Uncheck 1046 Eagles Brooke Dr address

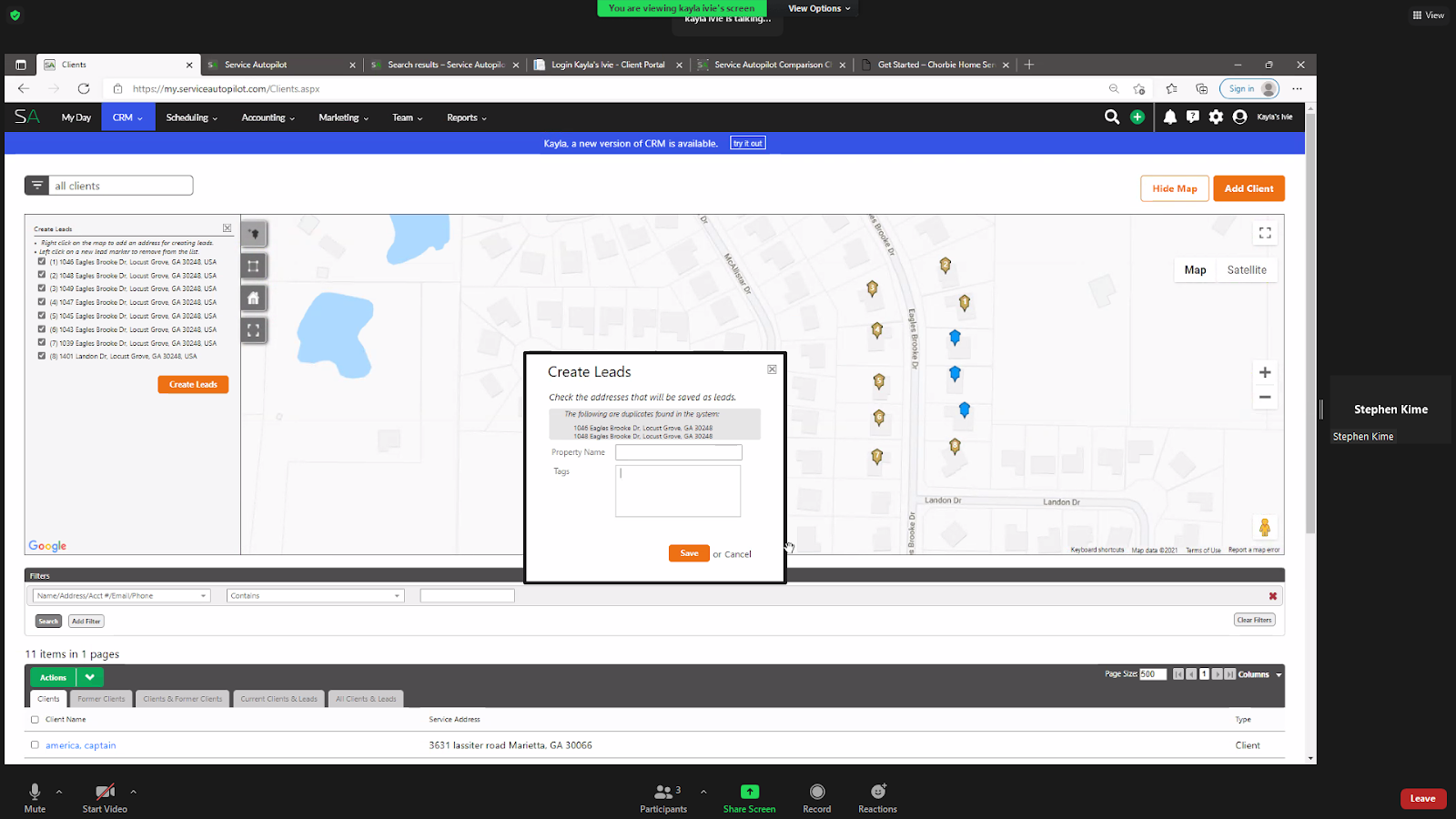point(42,261)
